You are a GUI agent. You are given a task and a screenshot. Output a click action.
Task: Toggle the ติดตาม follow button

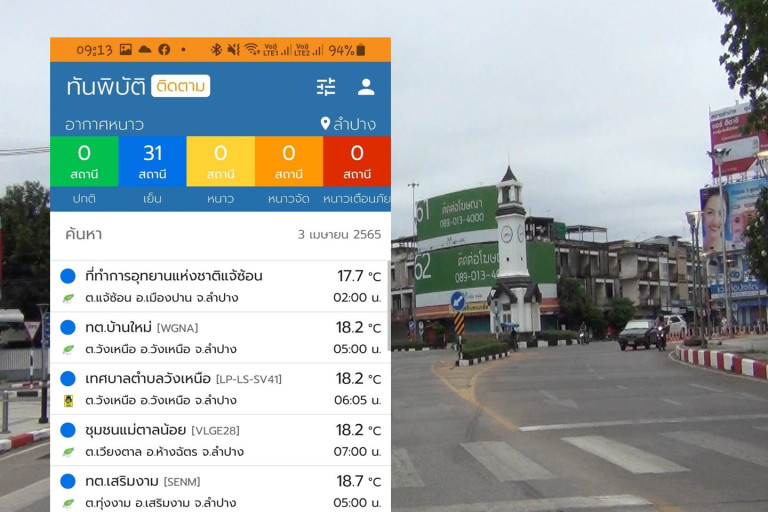pos(181,86)
